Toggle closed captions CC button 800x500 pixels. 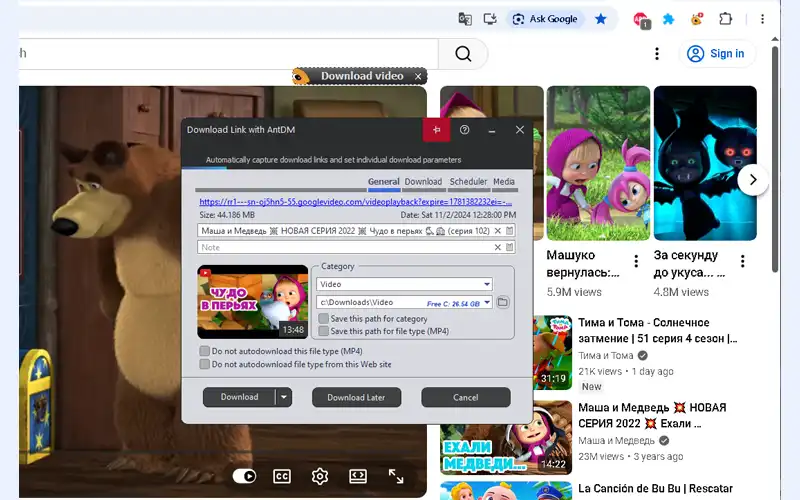pos(282,477)
